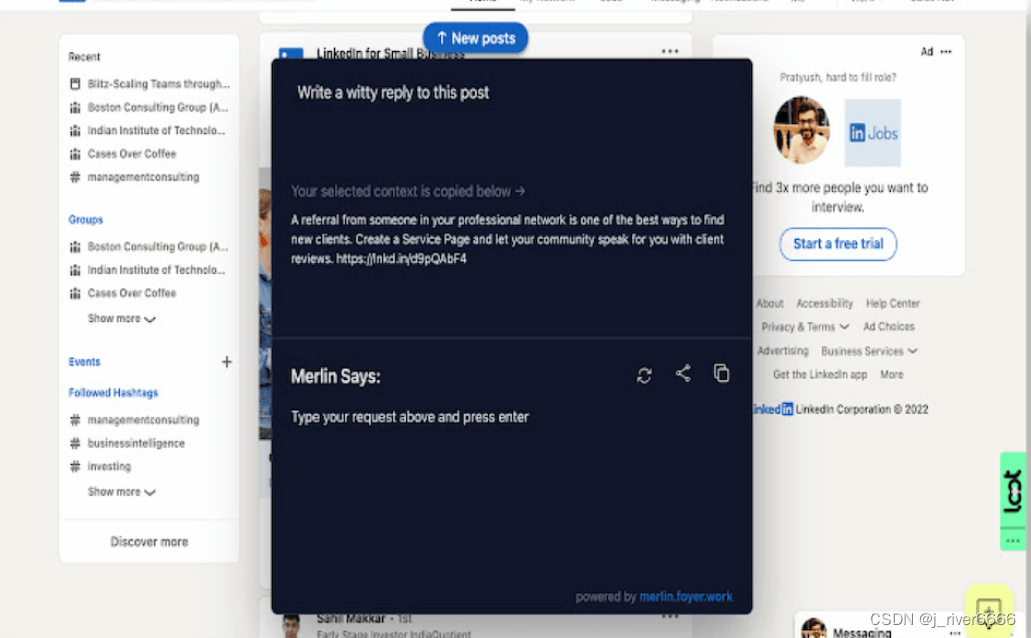Viewport: 1031px width, 638px height.
Task: Open the LinkedIn for Small Business post options menu
Action: [x=670, y=51]
